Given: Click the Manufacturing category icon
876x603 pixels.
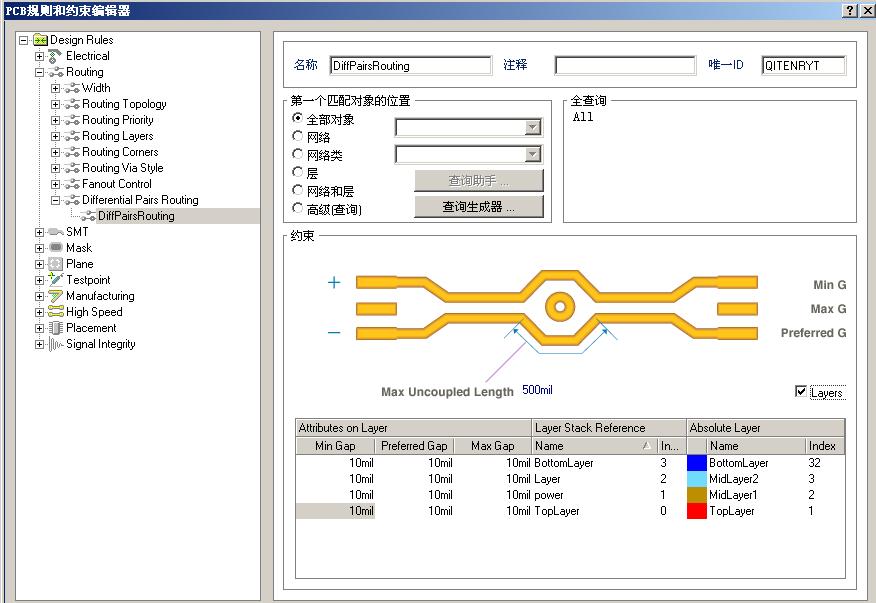Looking at the screenshot, I should [55, 296].
